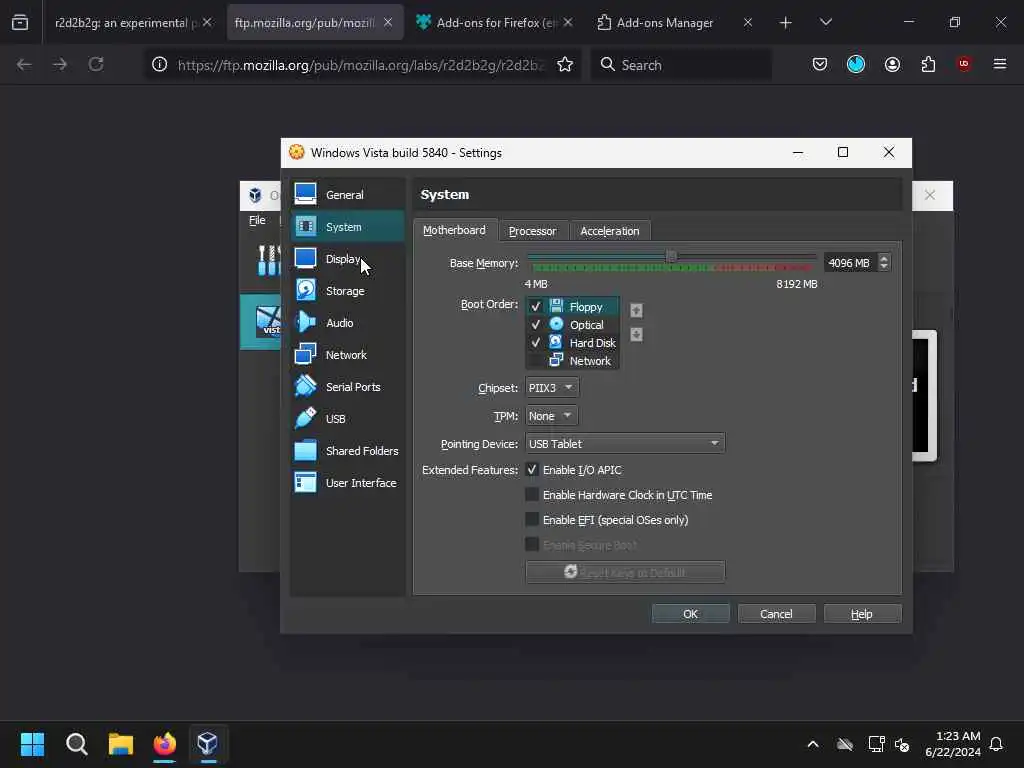1024x768 pixels.
Task: Open Firefox hamburger application menu
Action: [1000, 64]
